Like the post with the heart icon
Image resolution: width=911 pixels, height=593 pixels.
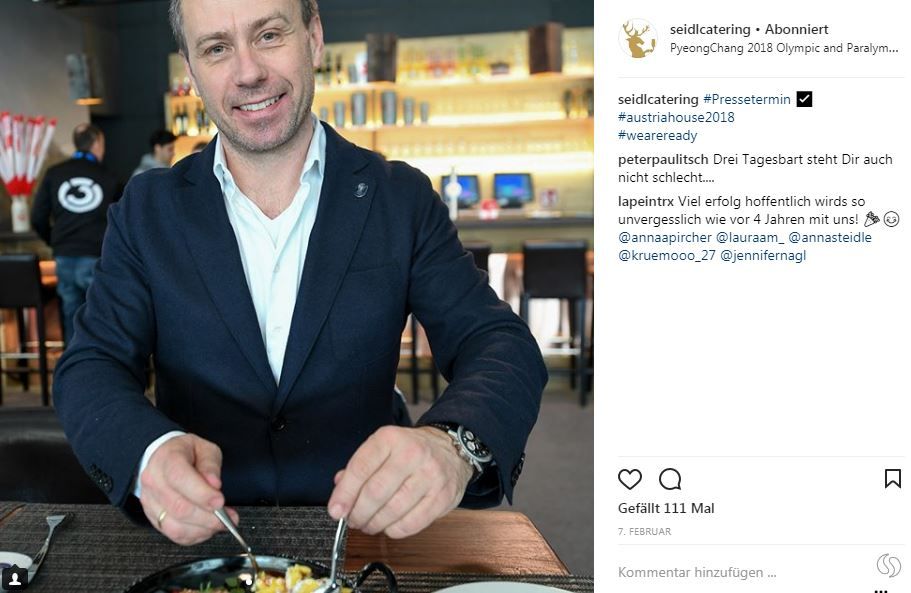click(x=630, y=479)
